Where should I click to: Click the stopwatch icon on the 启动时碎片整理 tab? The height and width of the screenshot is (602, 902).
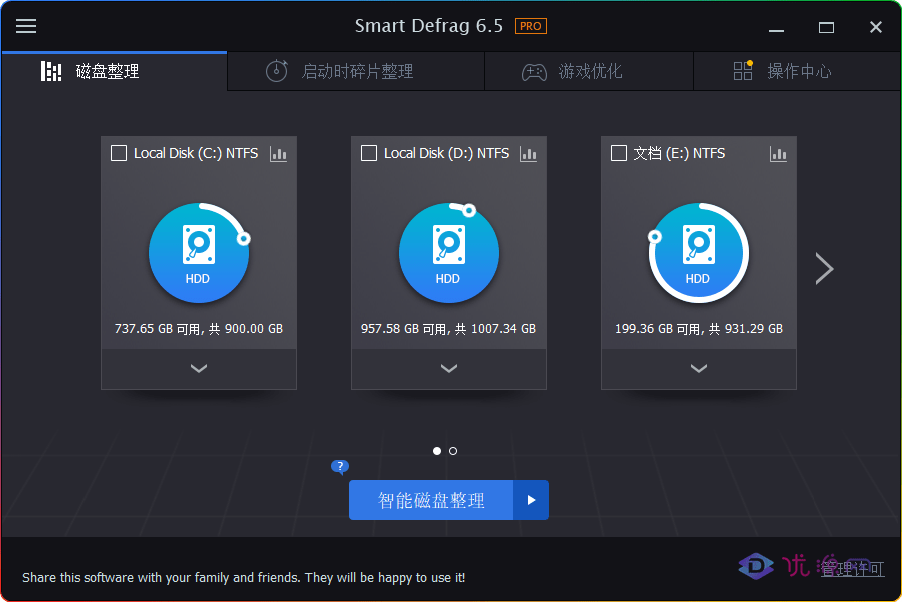pyautogui.click(x=276, y=71)
